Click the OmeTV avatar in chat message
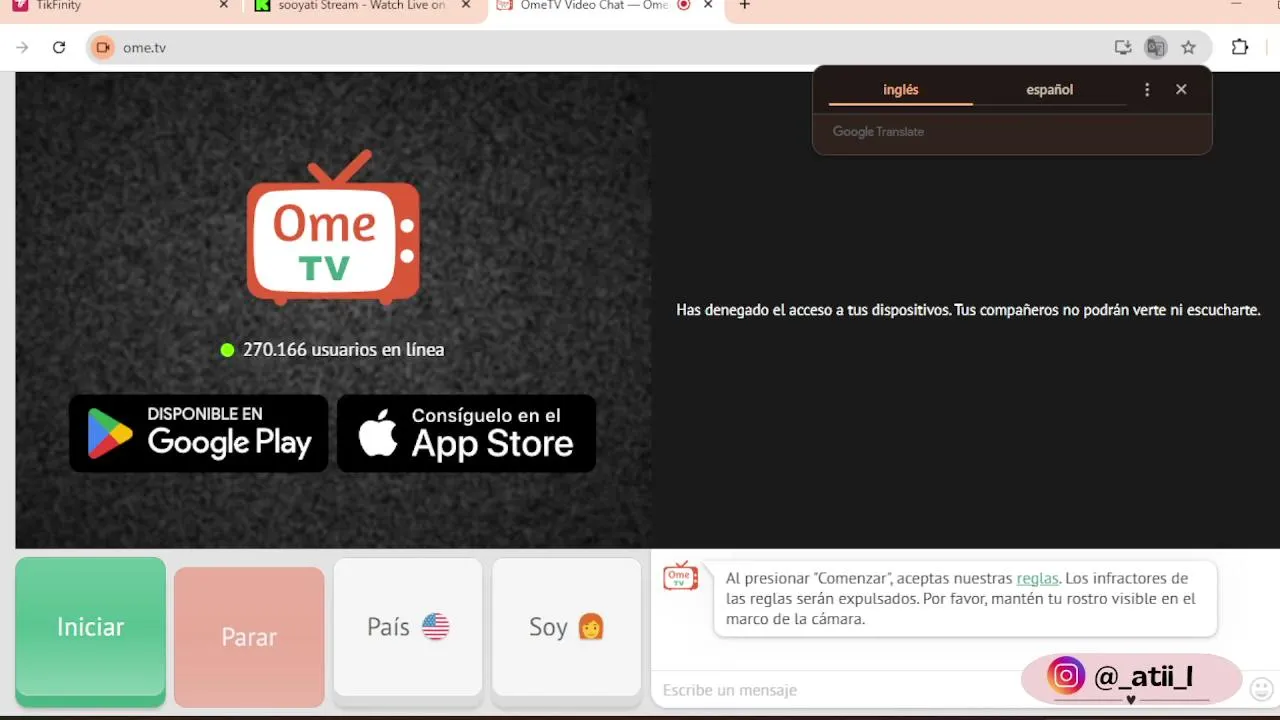The width and height of the screenshot is (1280, 720). 681,576
